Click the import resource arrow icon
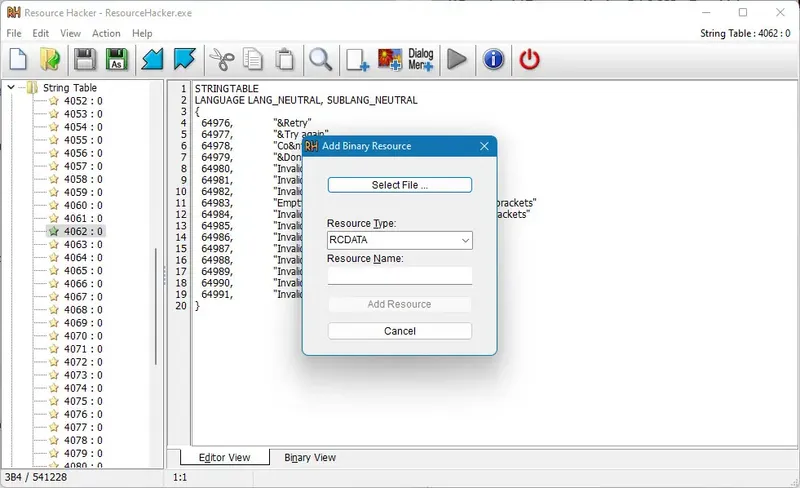Image resolution: width=800 pixels, height=488 pixels. 152,59
